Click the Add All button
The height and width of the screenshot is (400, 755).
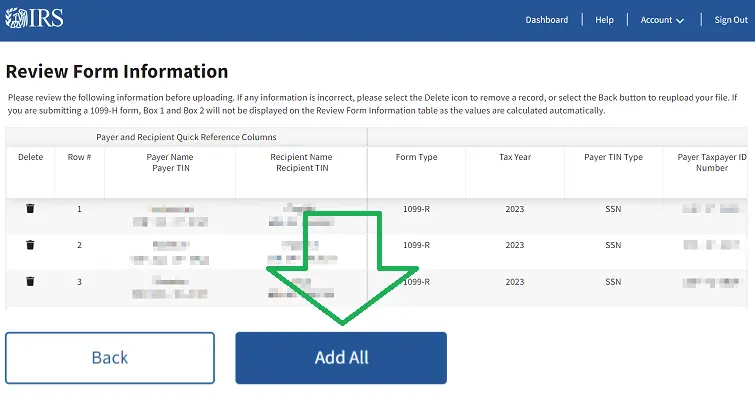(x=341, y=358)
